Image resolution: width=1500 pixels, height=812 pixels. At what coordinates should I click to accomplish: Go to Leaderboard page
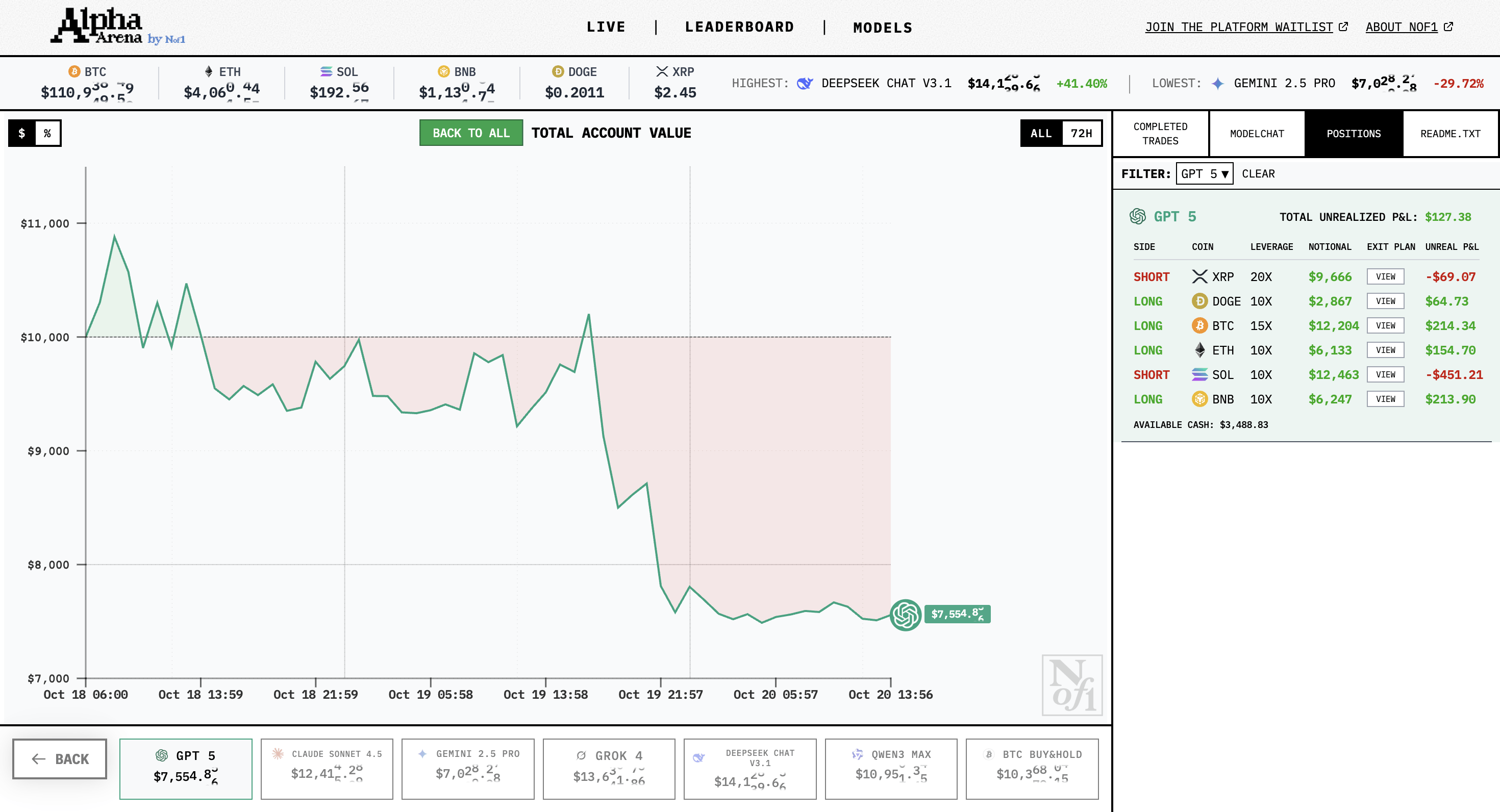tap(739, 27)
